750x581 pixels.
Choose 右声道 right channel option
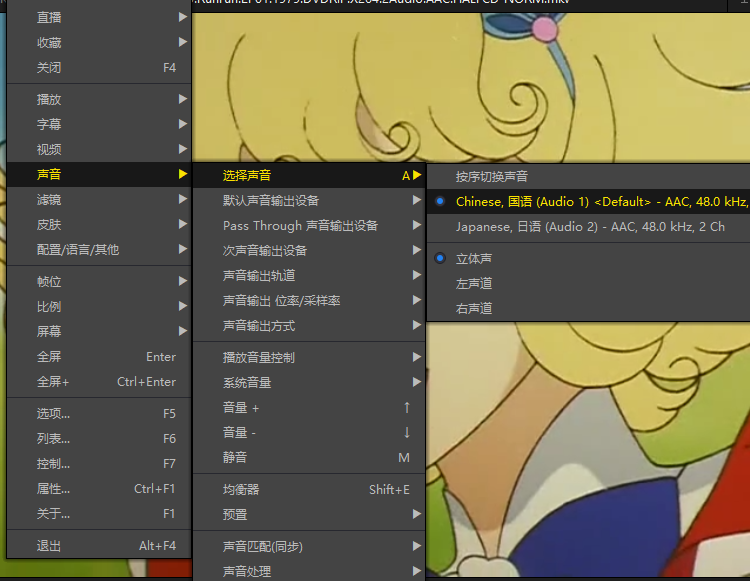click(x=474, y=309)
